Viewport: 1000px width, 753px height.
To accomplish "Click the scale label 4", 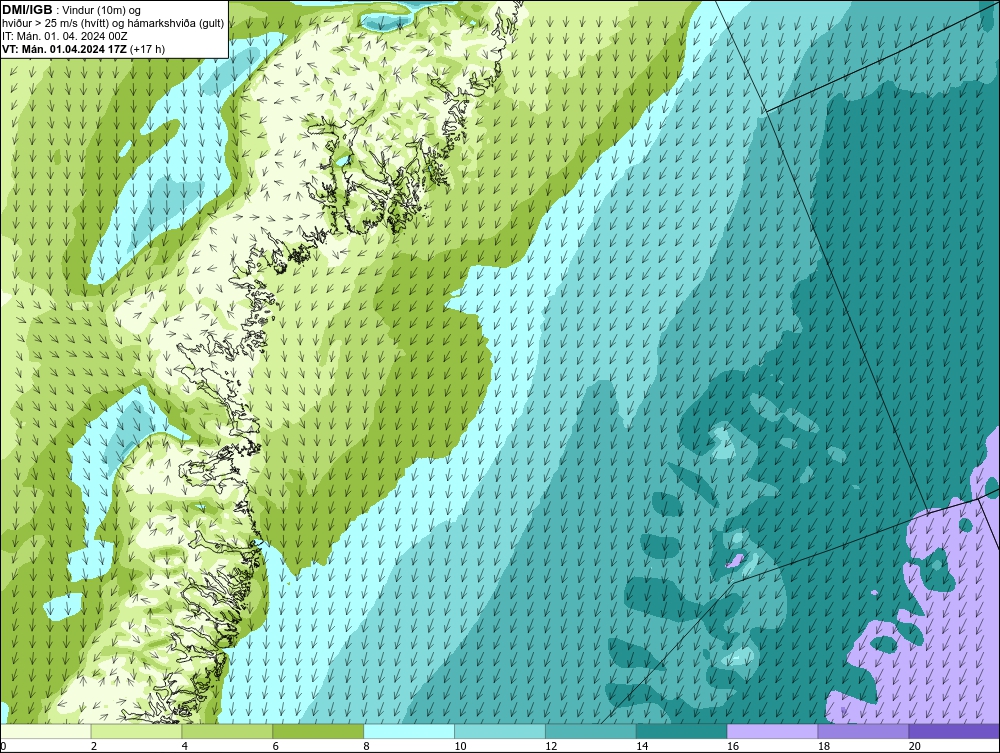I will tap(185, 746).
